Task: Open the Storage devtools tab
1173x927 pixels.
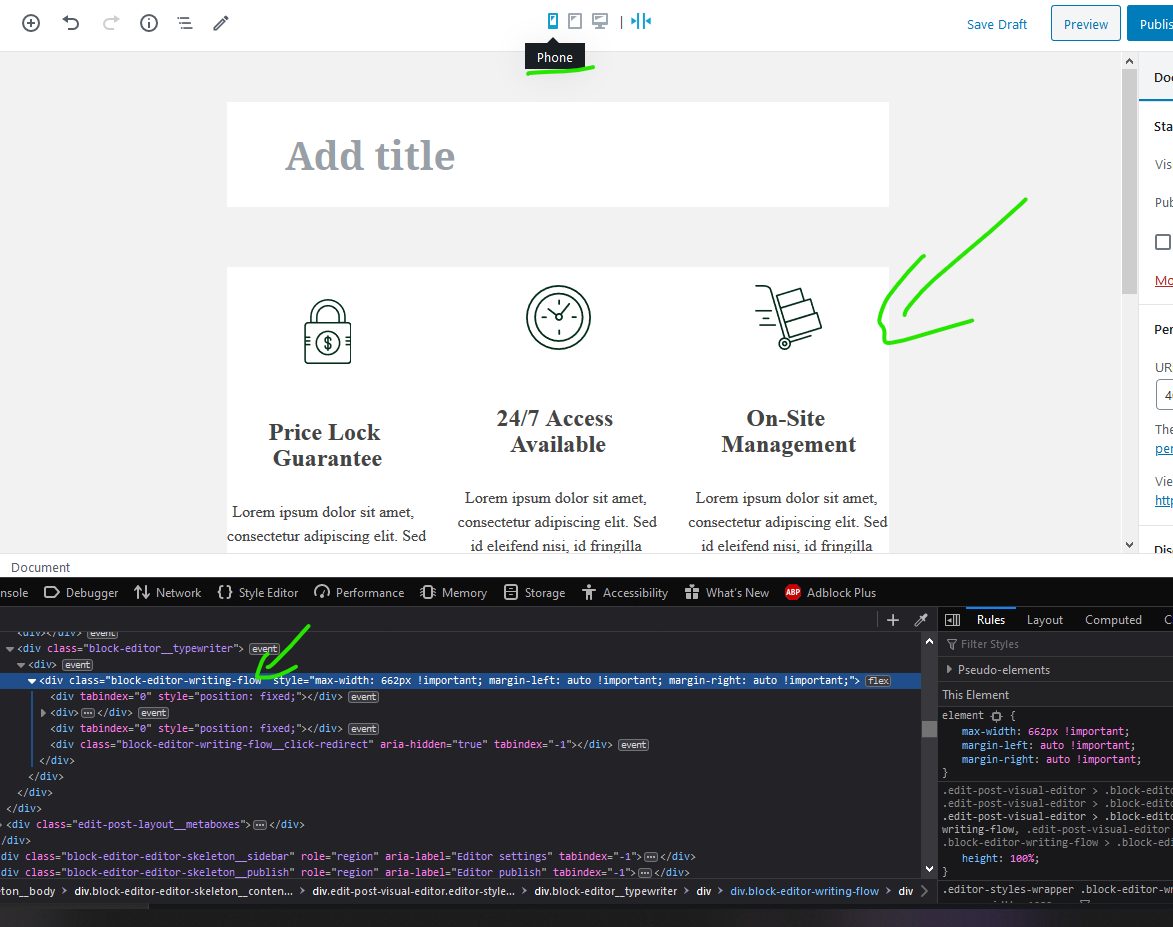Action: click(534, 593)
